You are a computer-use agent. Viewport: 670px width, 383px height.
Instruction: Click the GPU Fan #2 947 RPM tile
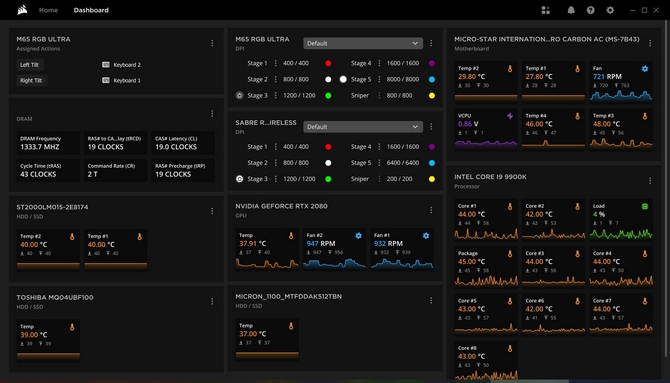[335, 250]
